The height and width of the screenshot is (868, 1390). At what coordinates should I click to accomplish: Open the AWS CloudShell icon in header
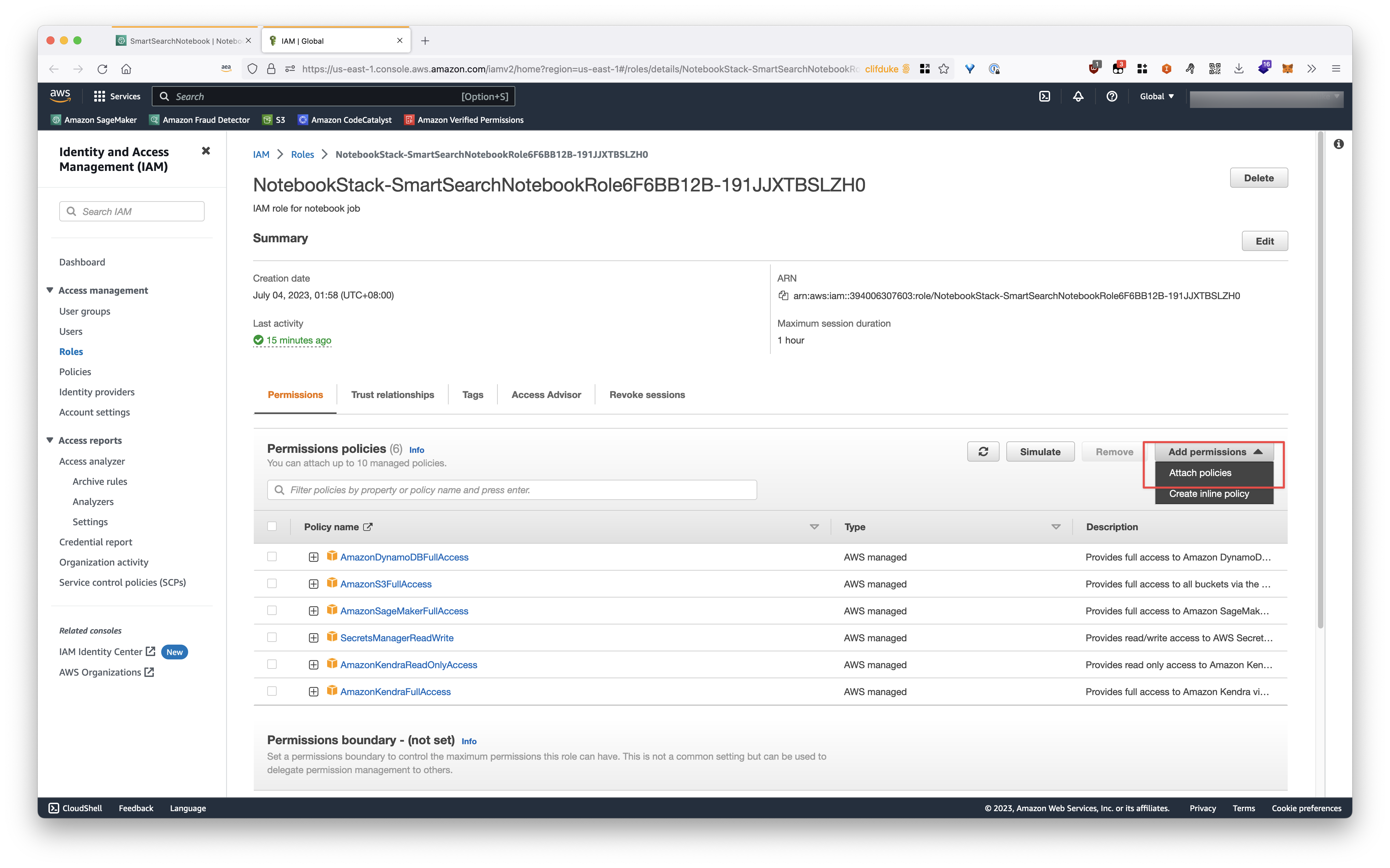tap(1044, 97)
